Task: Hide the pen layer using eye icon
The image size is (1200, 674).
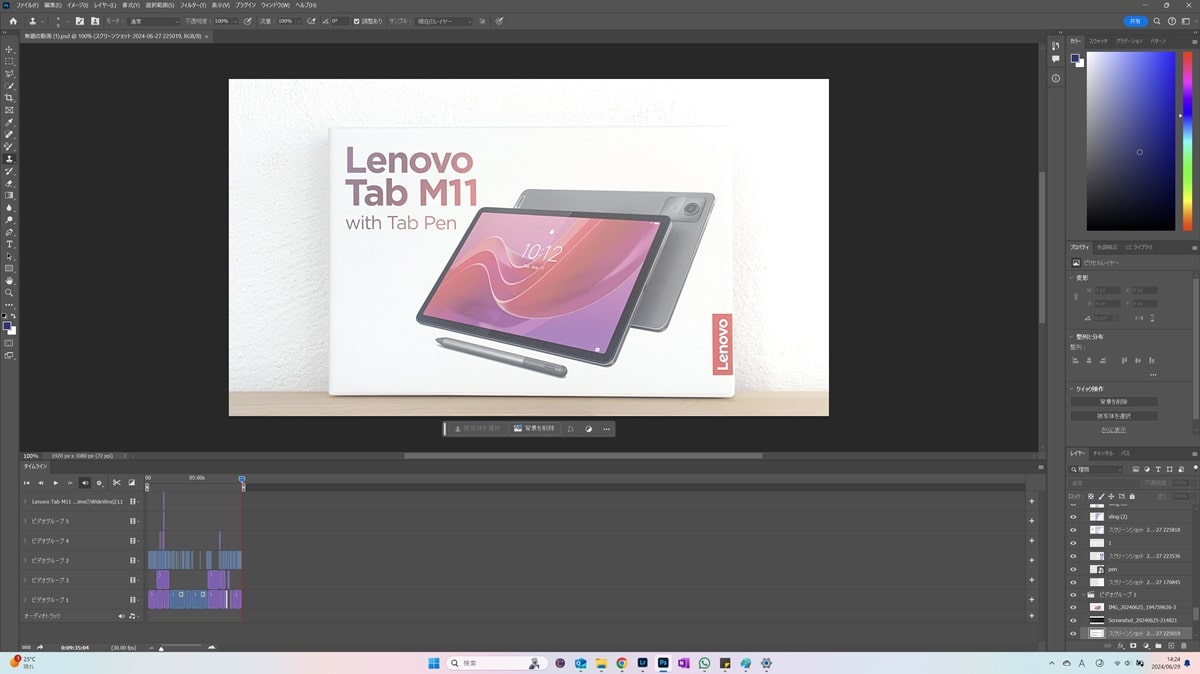Action: click(1073, 569)
